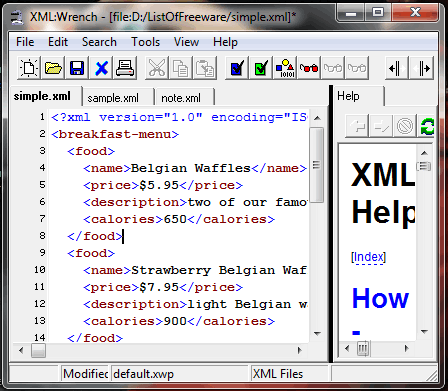Click the right-pointing pane splitter arrow icon
The image size is (448, 391).
tap(422, 69)
